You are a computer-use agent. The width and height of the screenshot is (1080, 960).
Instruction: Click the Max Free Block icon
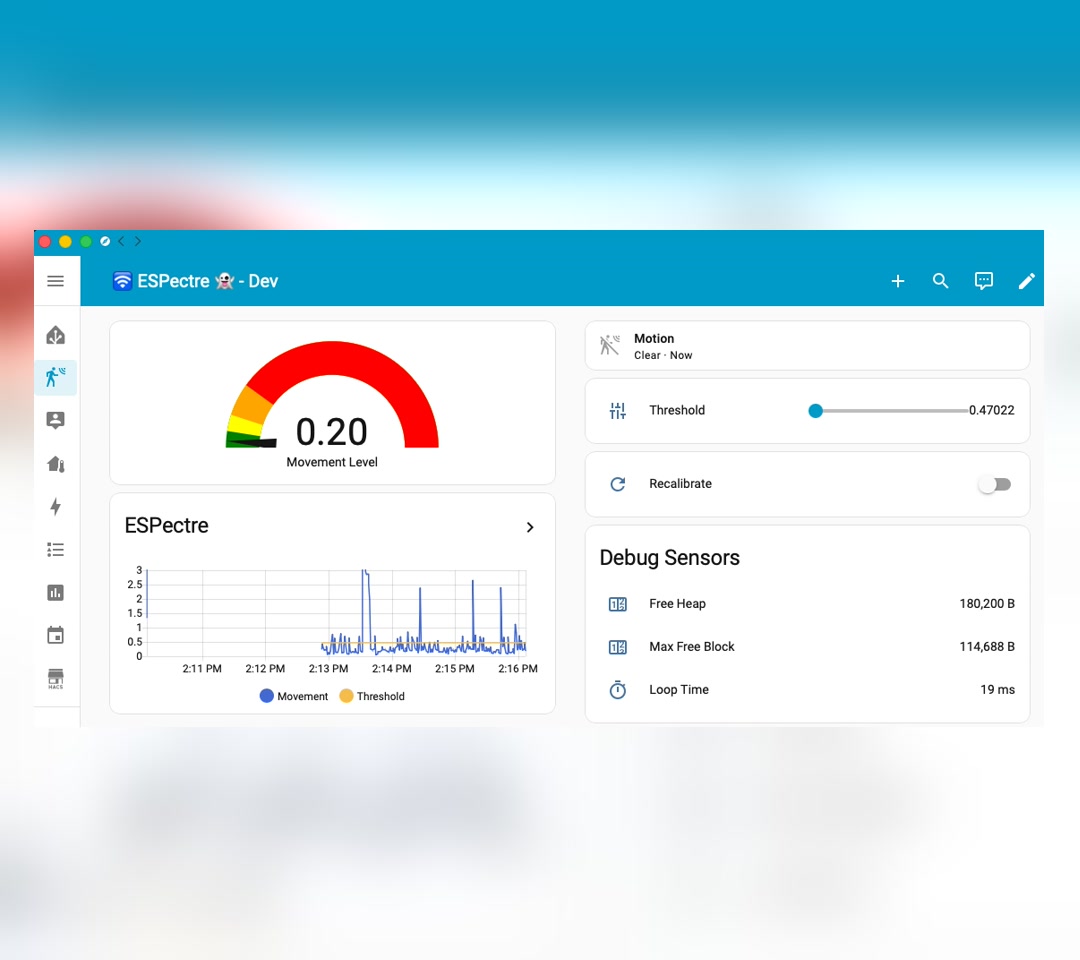[x=618, y=647]
